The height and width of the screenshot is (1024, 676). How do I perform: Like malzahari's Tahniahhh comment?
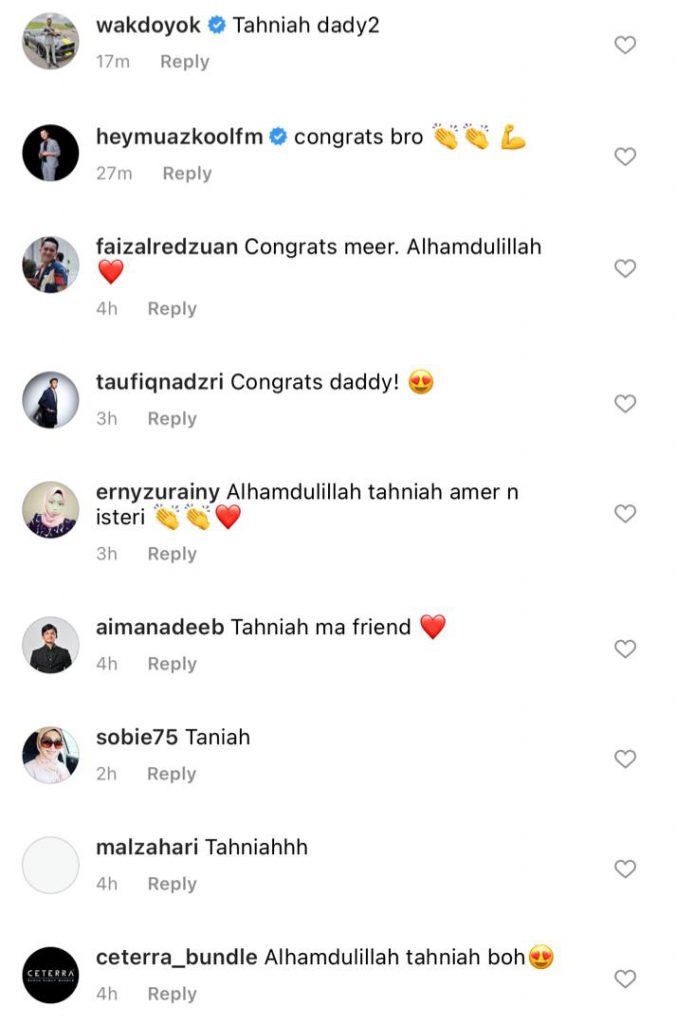[625, 868]
